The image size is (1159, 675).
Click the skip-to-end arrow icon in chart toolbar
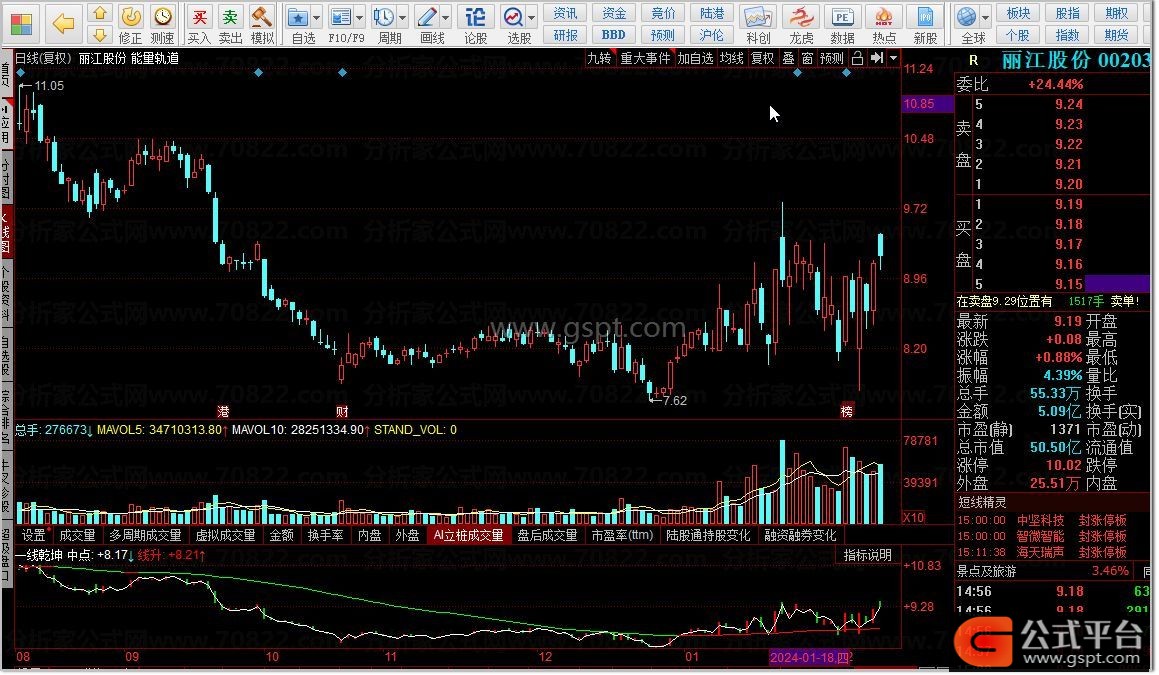tap(877, 58)
